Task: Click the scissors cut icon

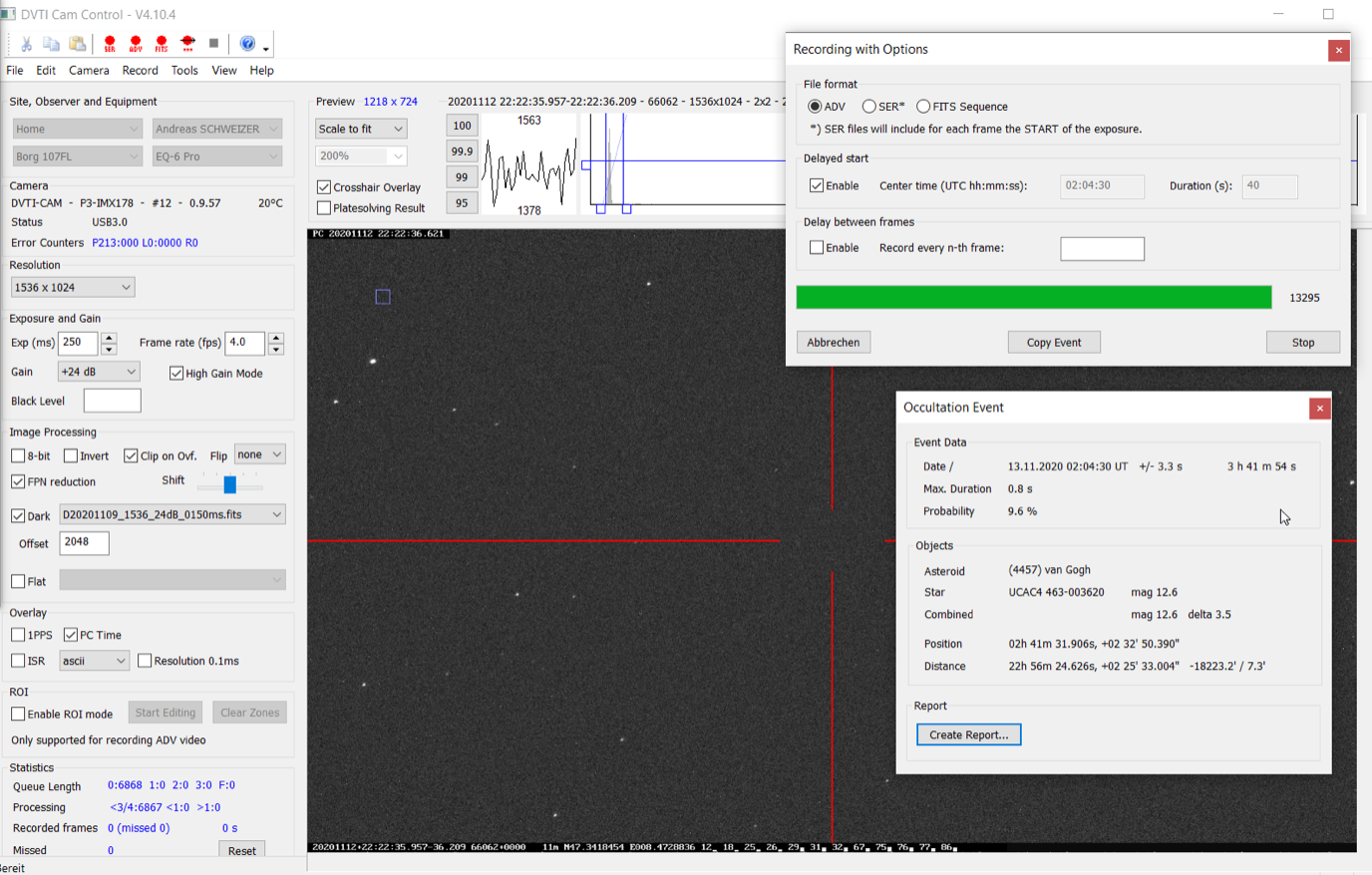Action: click(x=26, y=44)
